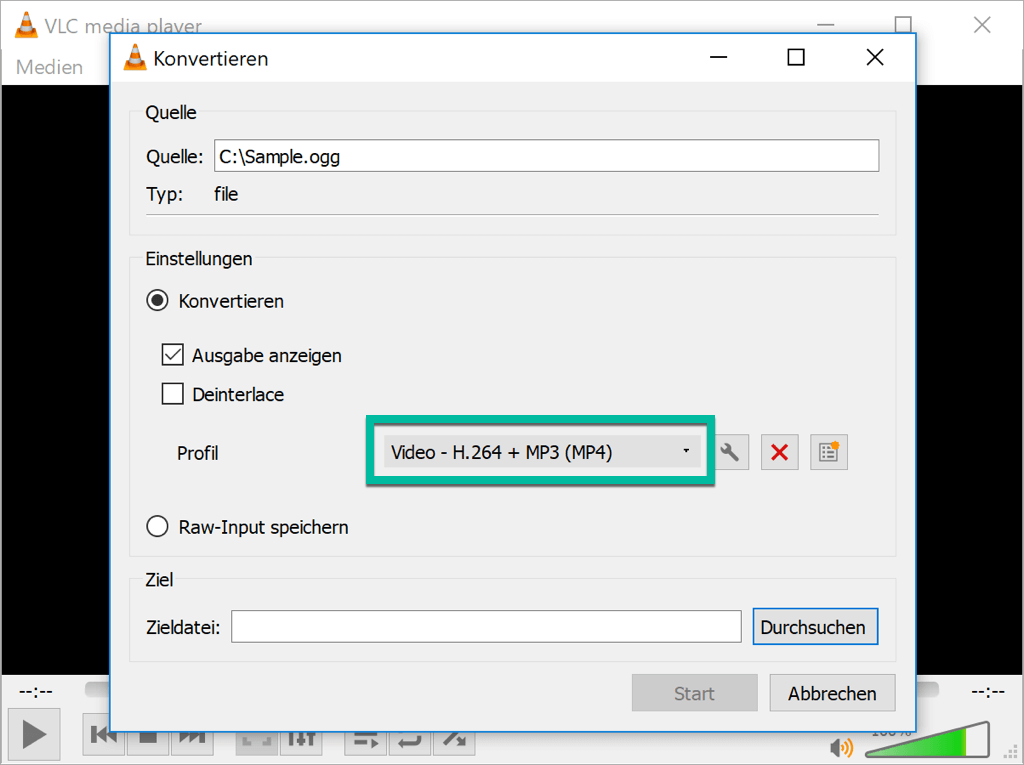Enable the Deinterlace checkbox
This screenshot has width=1024, height=765.
click(172, 394)
